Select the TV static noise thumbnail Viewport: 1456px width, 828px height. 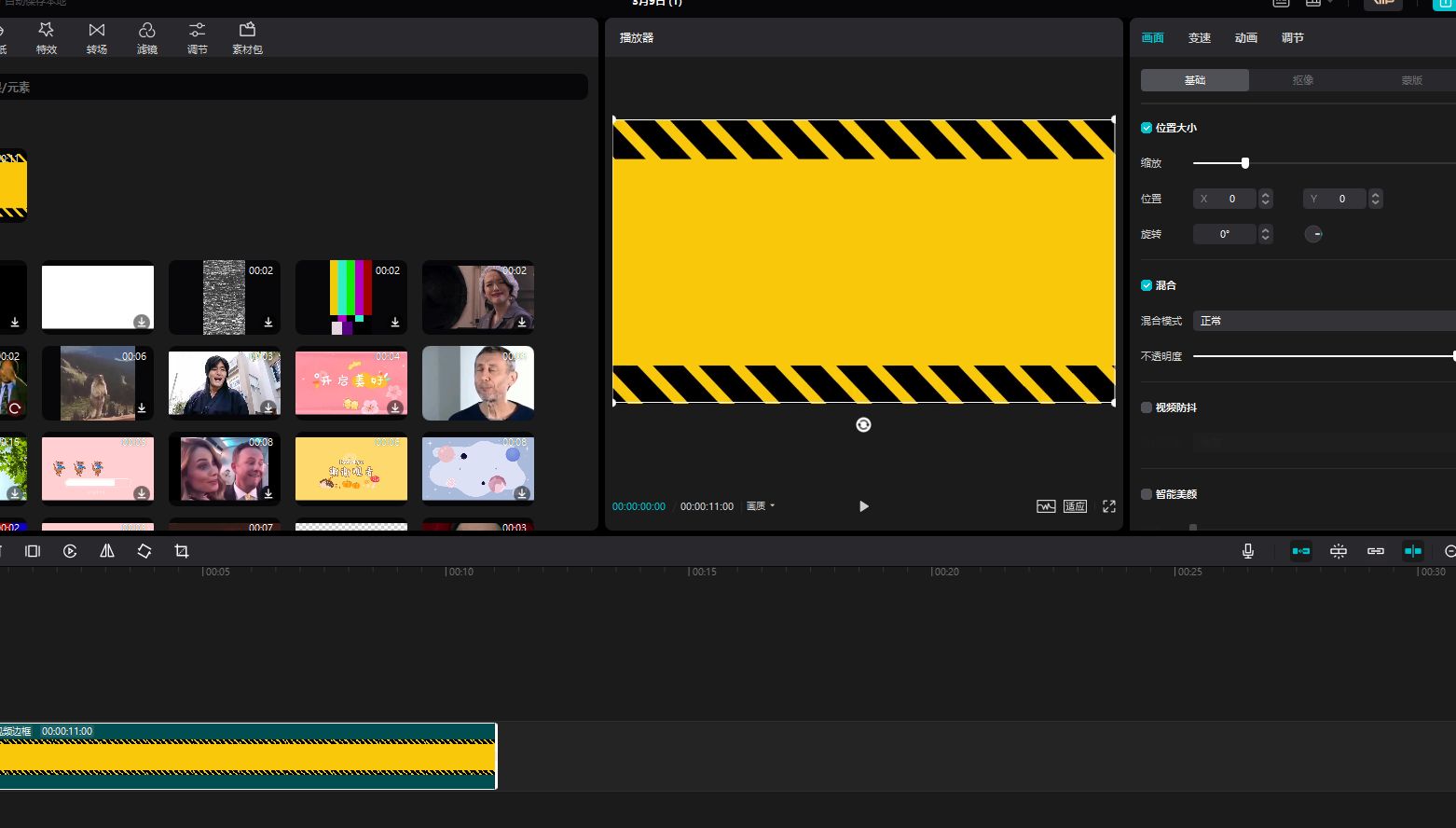[225, 297]
